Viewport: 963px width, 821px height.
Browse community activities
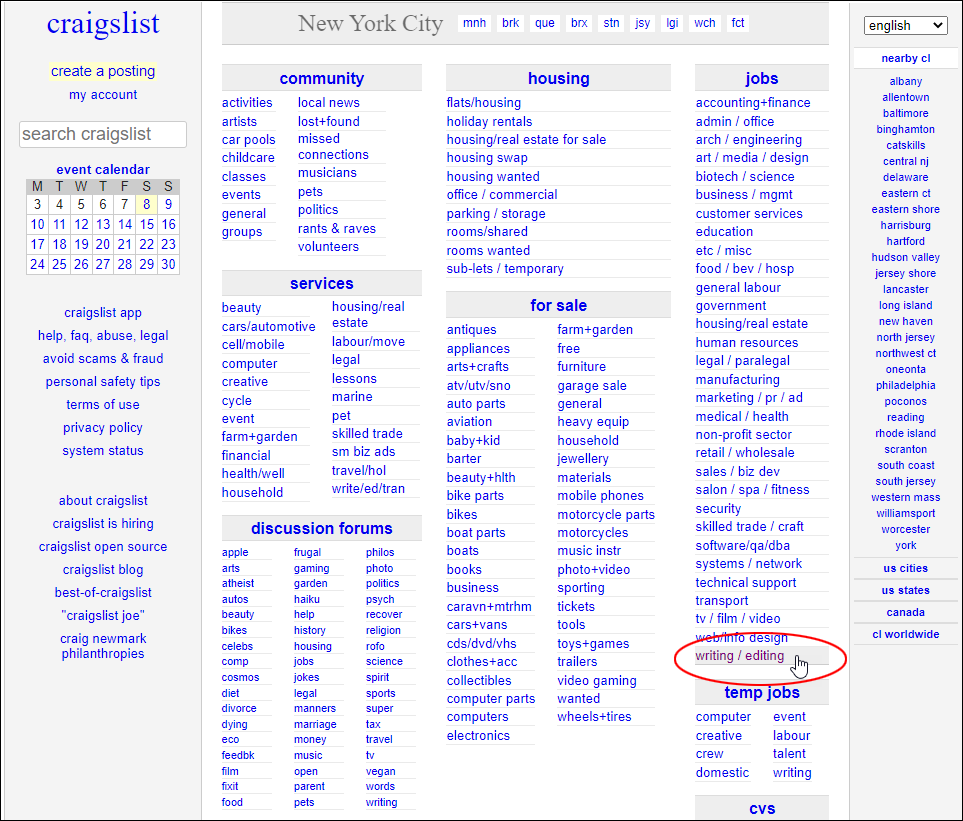pyautogui.click(x=247, y=103)
